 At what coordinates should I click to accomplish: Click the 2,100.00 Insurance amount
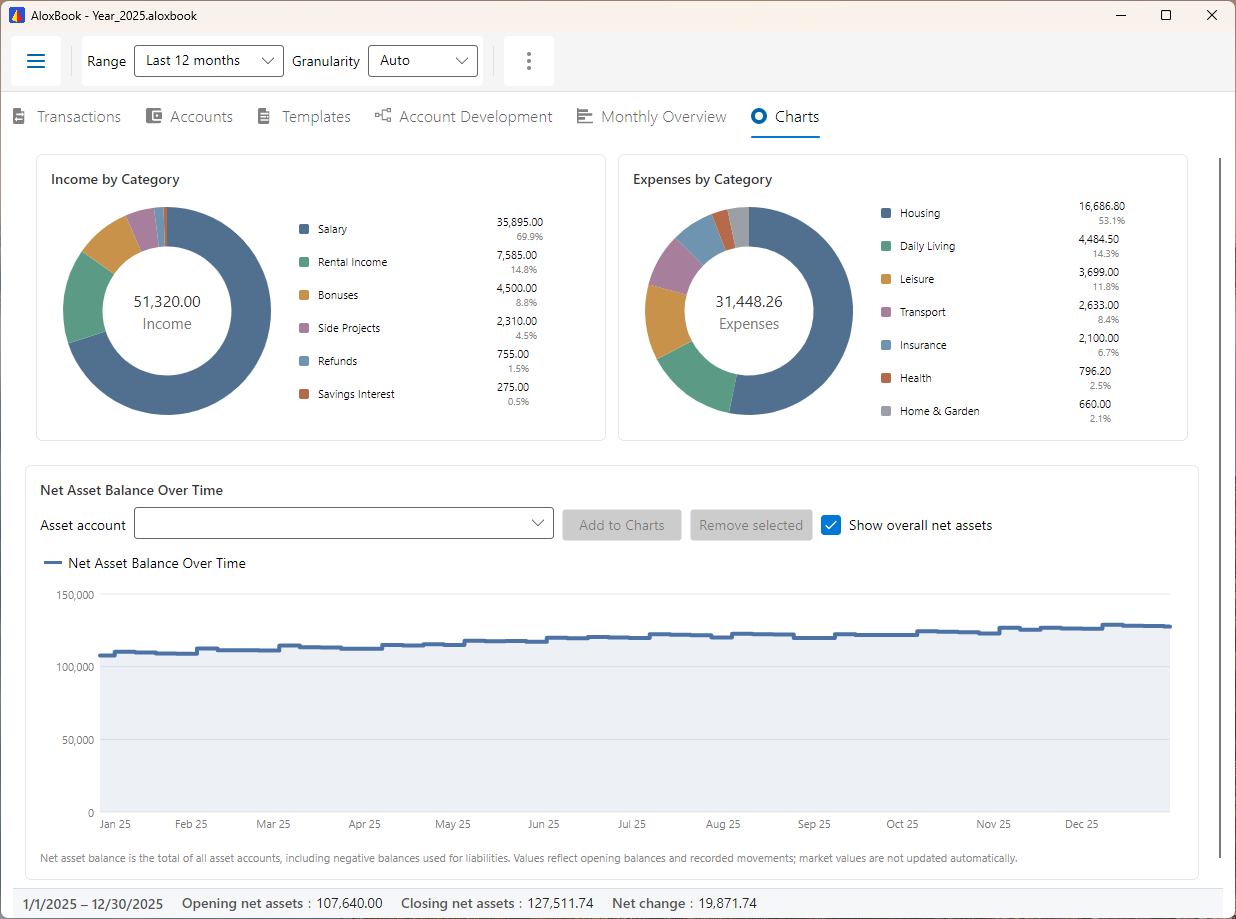tap(1099, 338)
